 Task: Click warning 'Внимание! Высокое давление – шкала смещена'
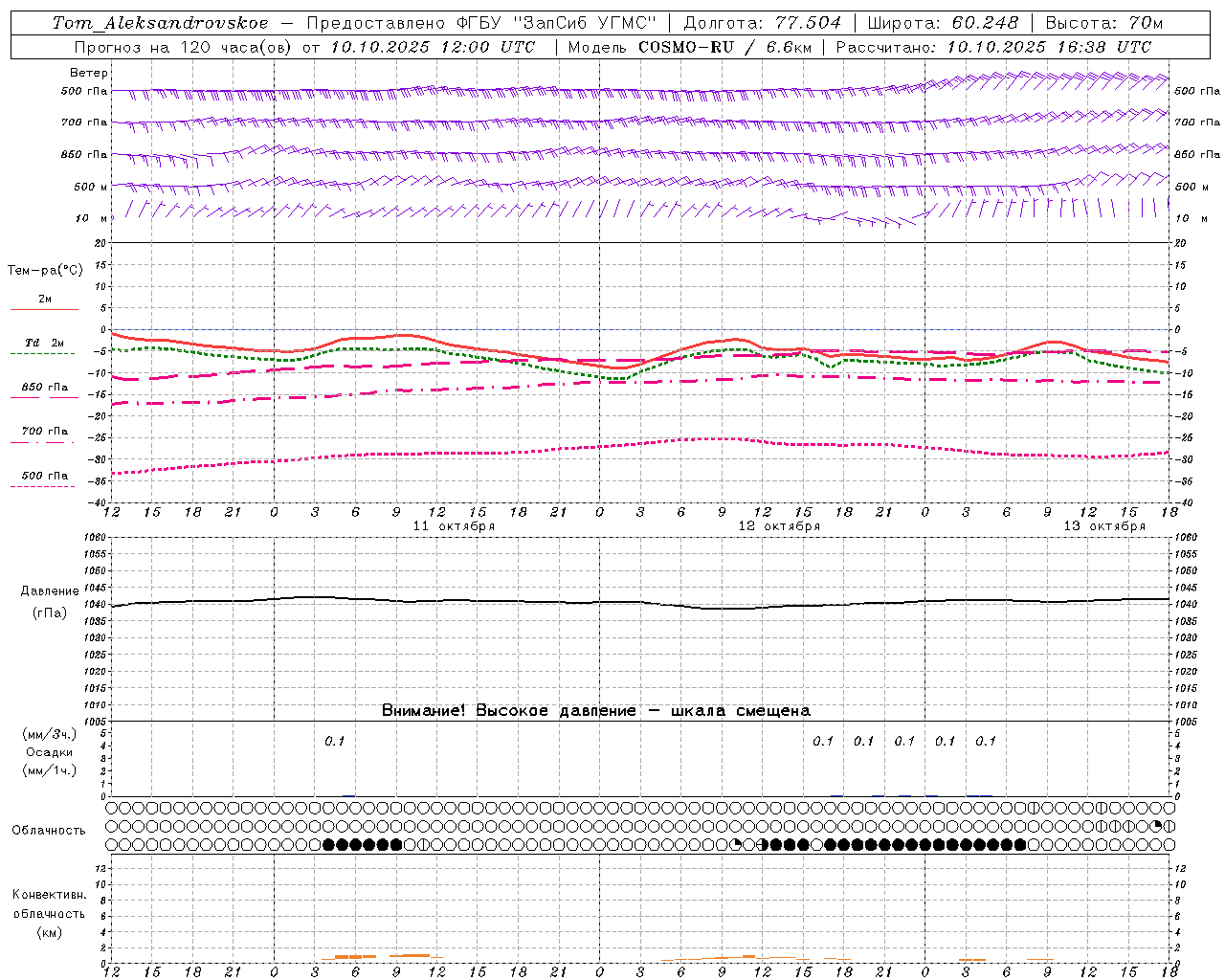[596, 711]
